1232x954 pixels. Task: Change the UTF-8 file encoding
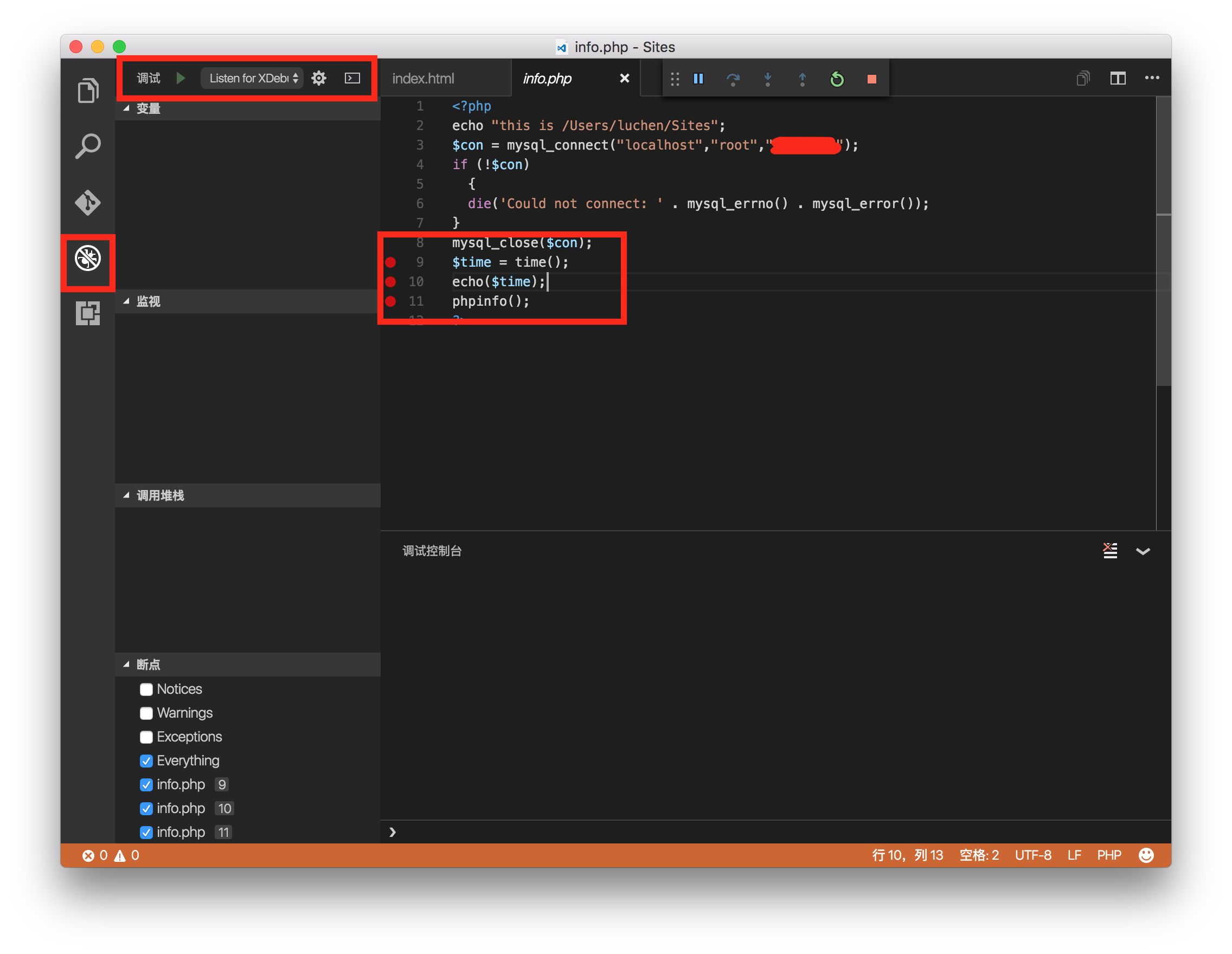point(1034,855)
